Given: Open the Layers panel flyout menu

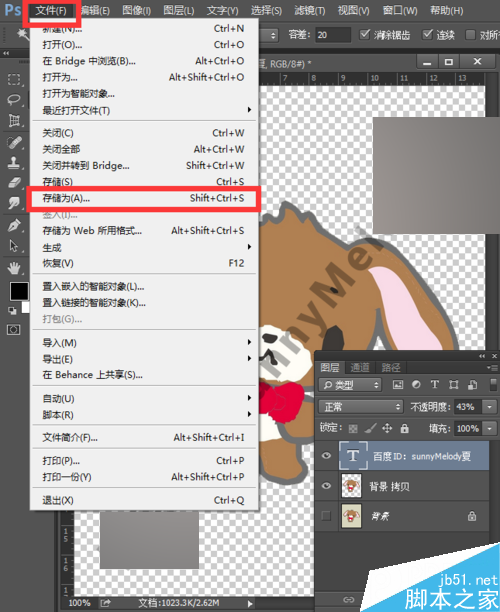Looking at the screenshot, I should click(x=493, y=368).
